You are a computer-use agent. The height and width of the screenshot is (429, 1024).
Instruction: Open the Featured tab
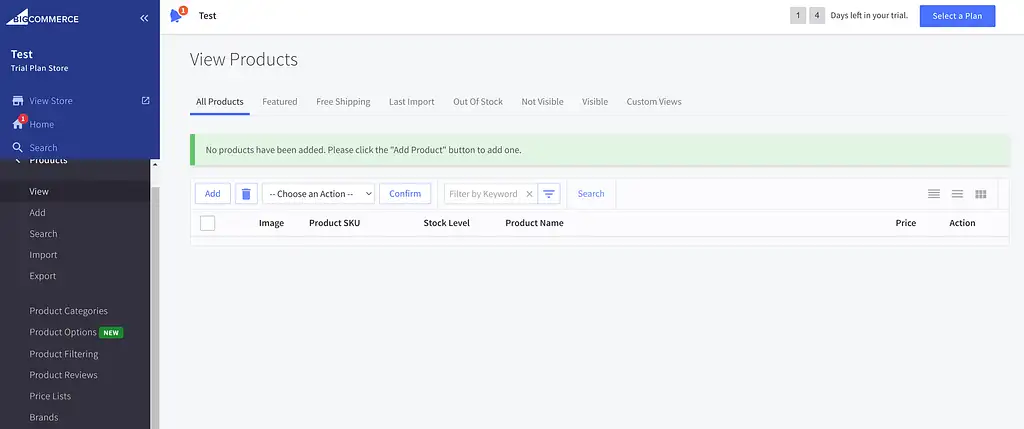tap(280, 102)
